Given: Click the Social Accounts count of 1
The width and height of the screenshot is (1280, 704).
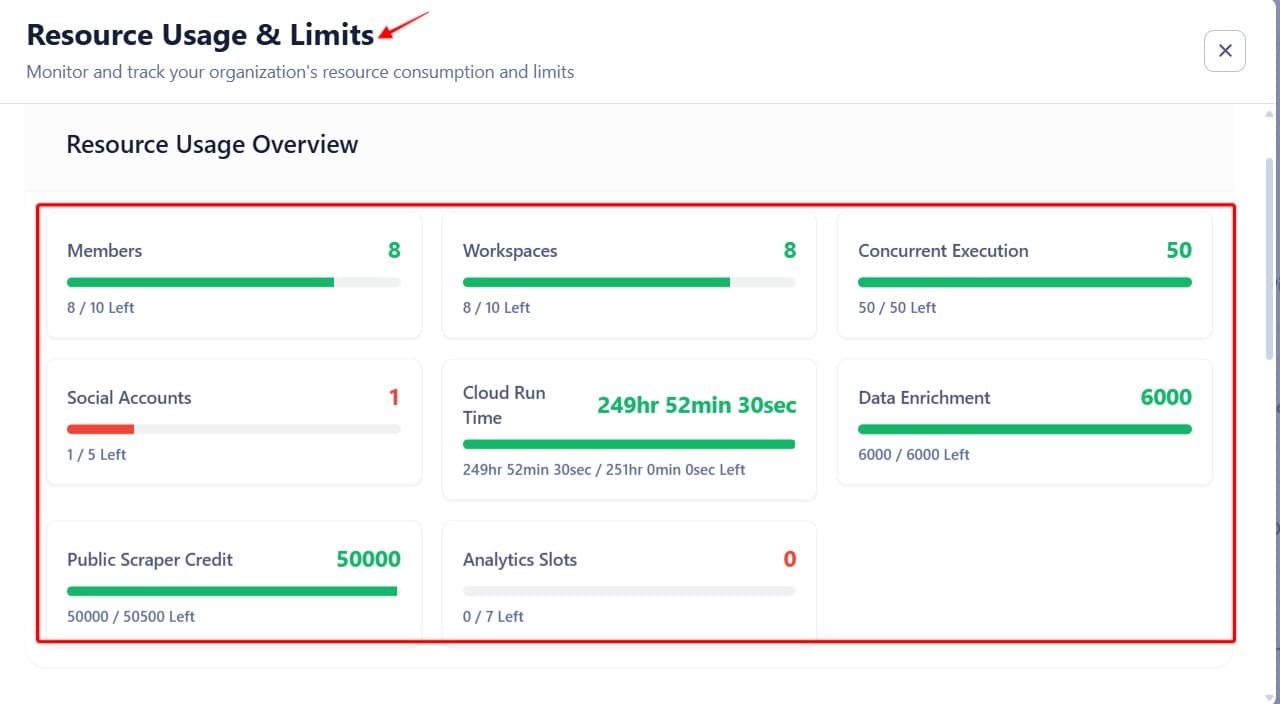Looking at the screenshot, I should (x=394, y=398).
